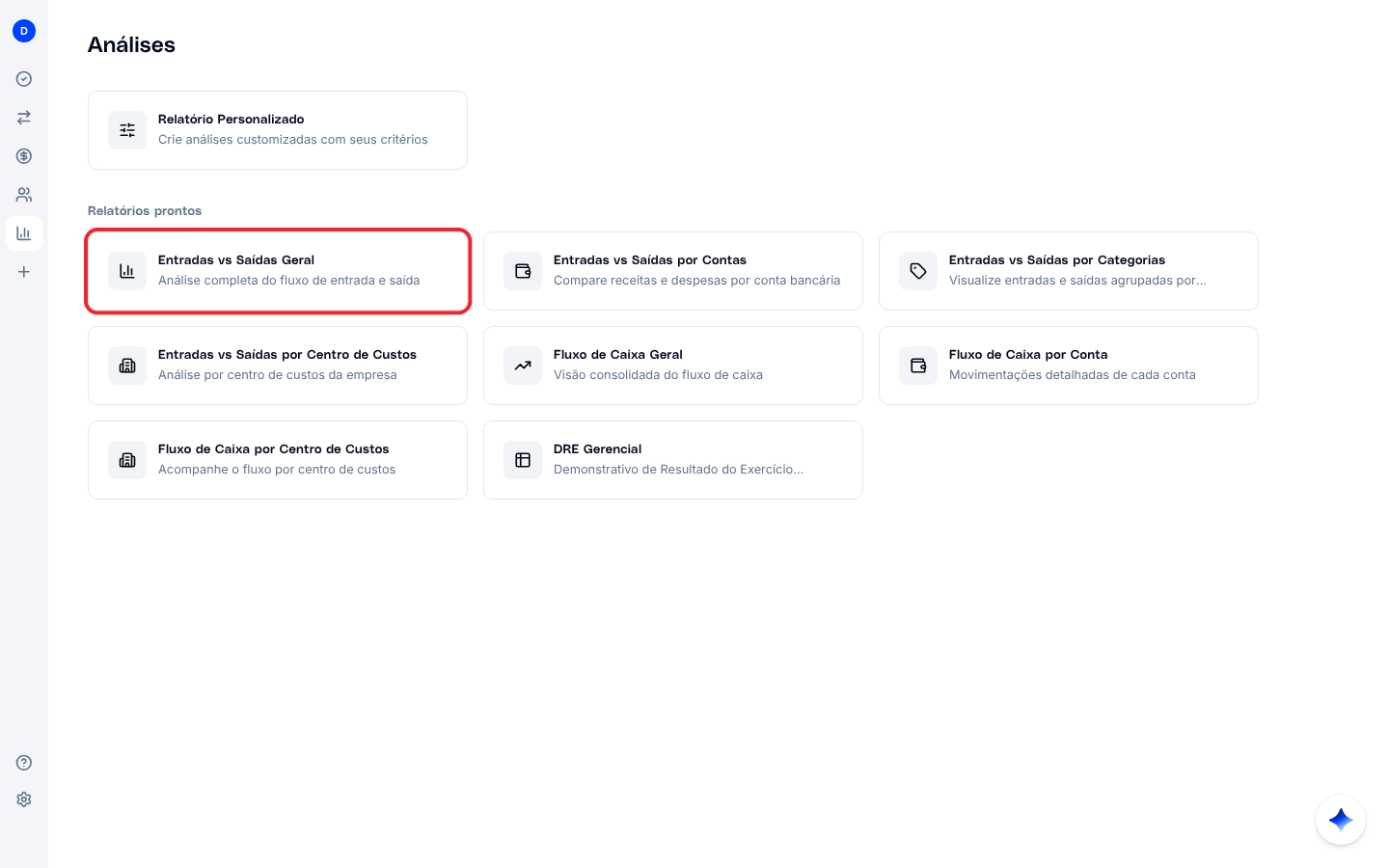Open the Relatório Personalizado card

point(278,130)
